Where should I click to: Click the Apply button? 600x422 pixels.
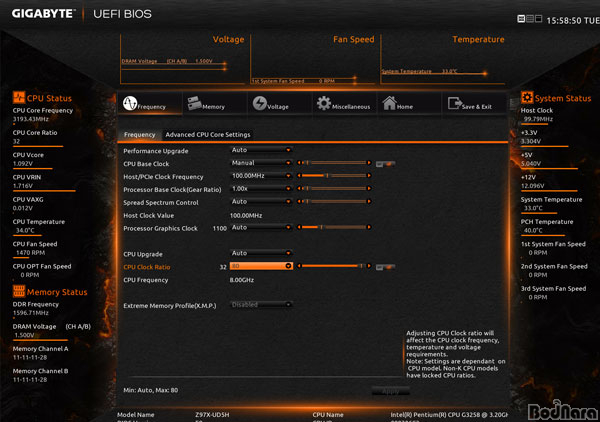tap(390, 391)
